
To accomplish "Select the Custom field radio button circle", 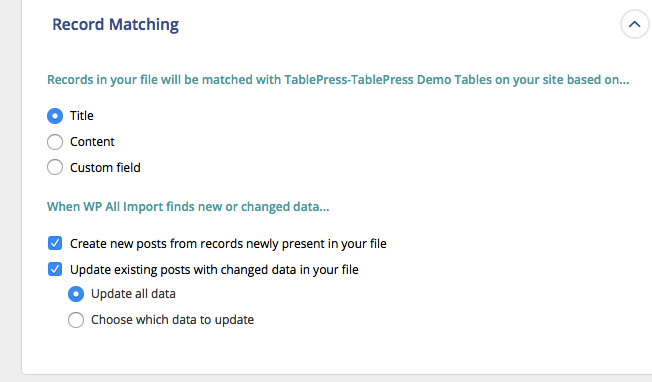I will pyautogui.click(x=55, y=168).
